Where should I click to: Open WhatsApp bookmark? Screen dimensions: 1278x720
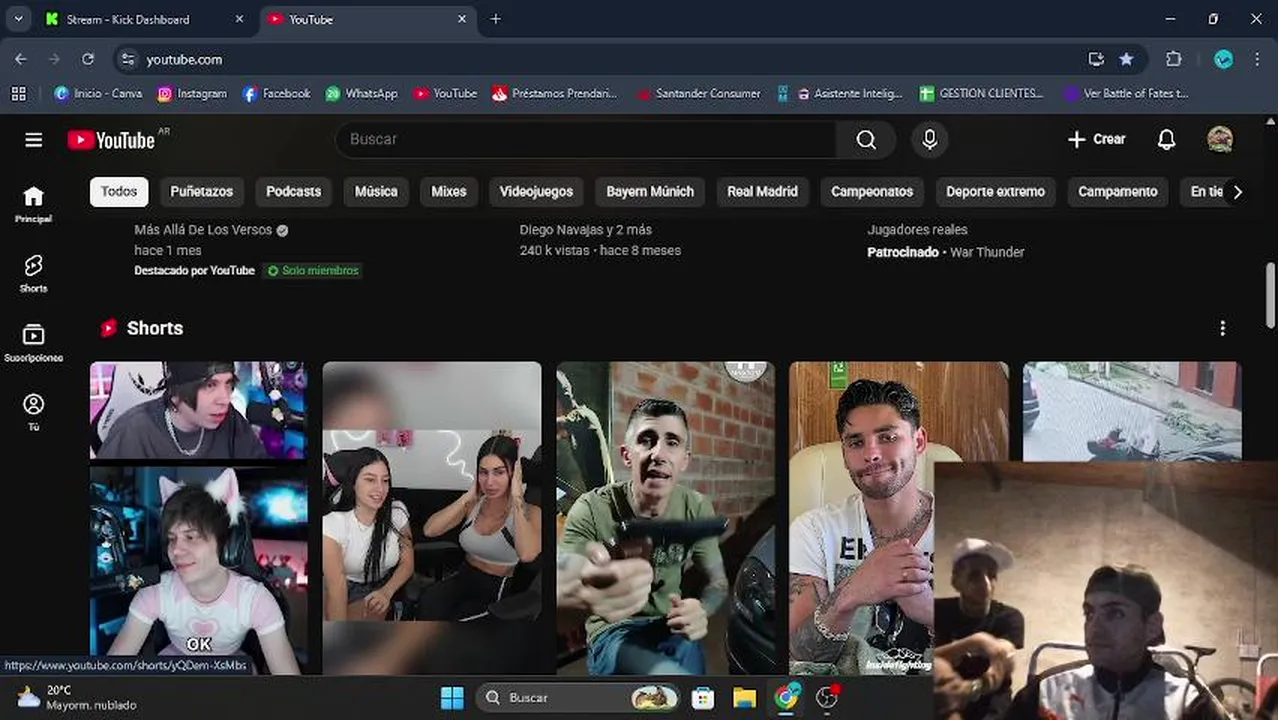(362, 93)
